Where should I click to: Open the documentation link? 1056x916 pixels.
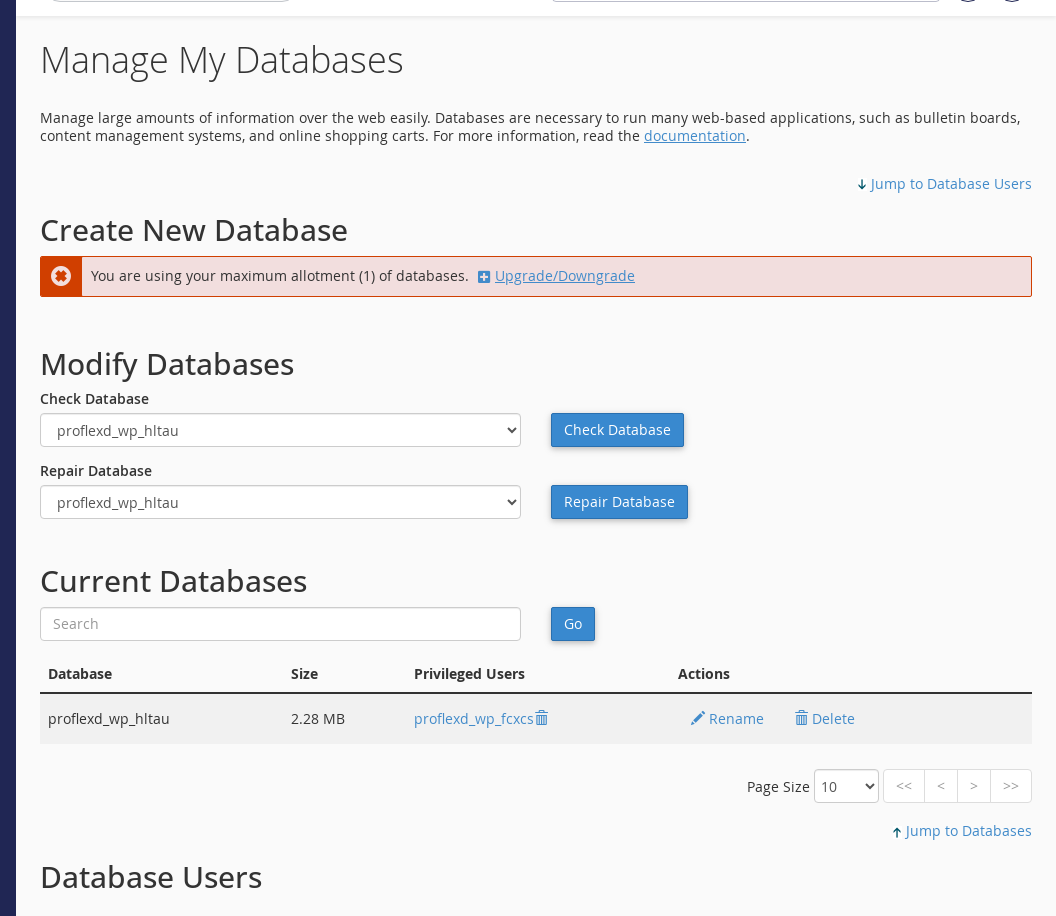pos(694,136)
